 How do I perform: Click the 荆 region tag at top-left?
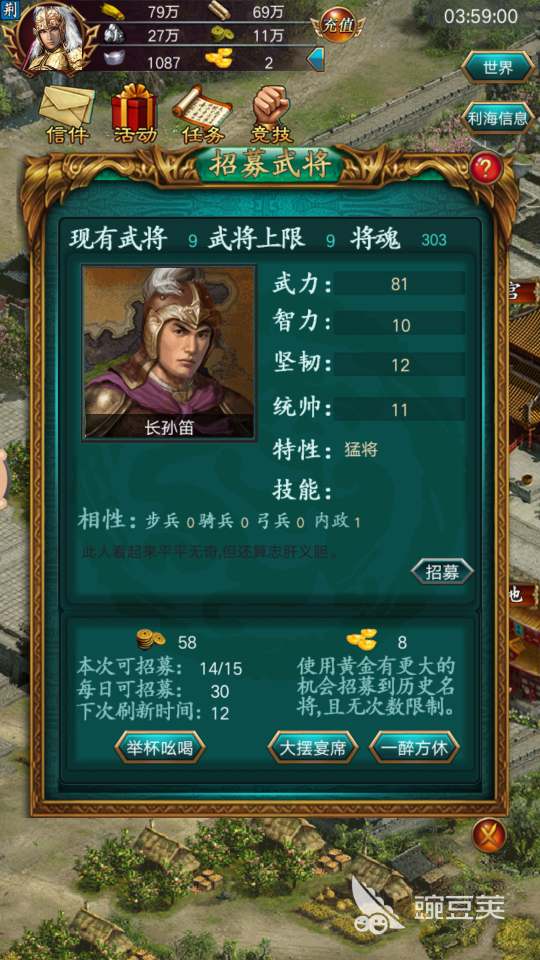click(x=9, y=9)
